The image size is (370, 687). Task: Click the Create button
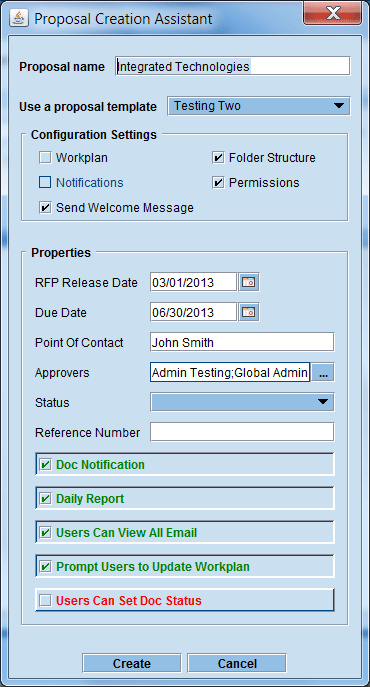pos(132,663)
